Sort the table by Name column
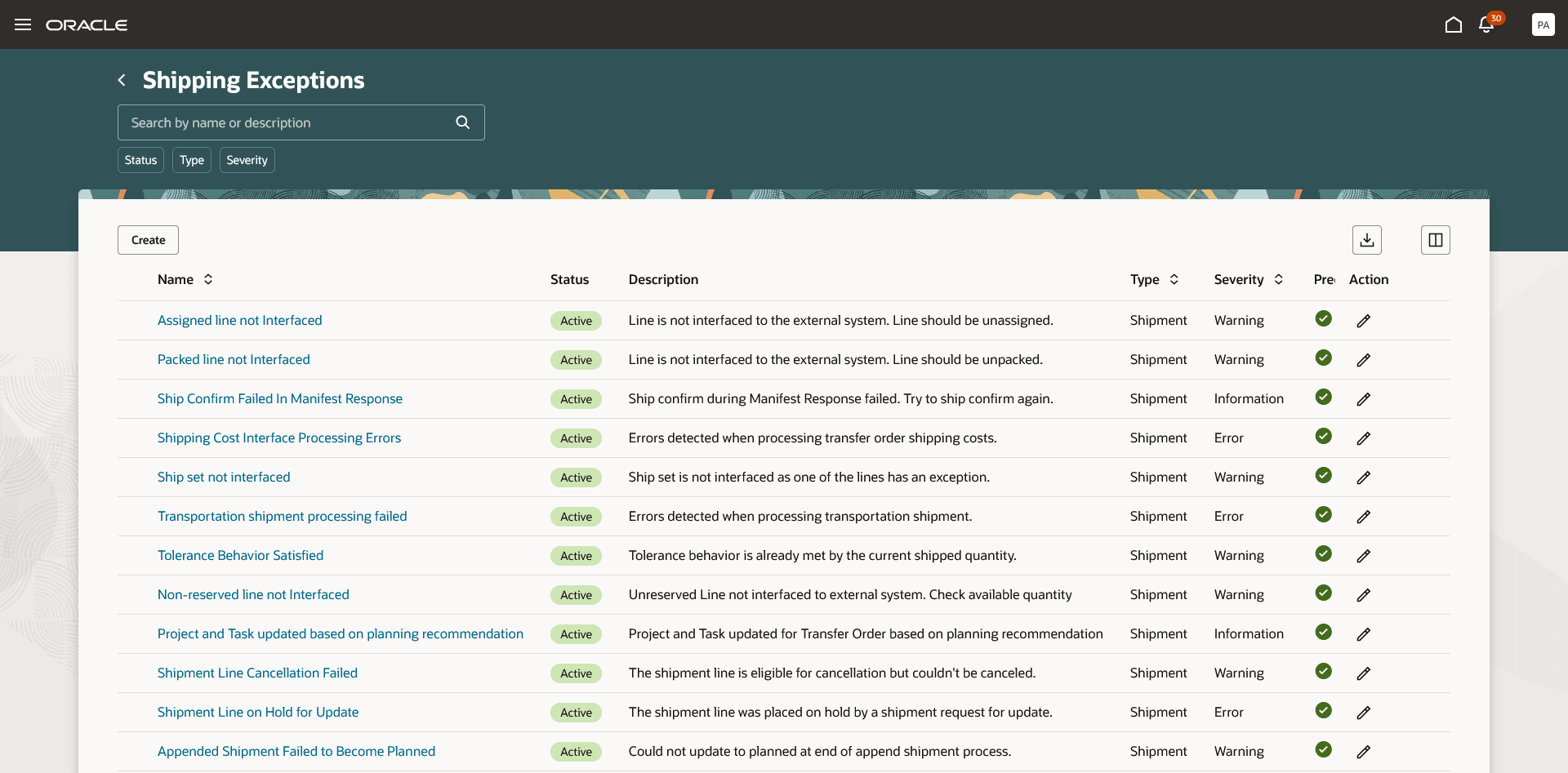The height and width of the screenshot is (773, 1568). (x=208, y=279)
